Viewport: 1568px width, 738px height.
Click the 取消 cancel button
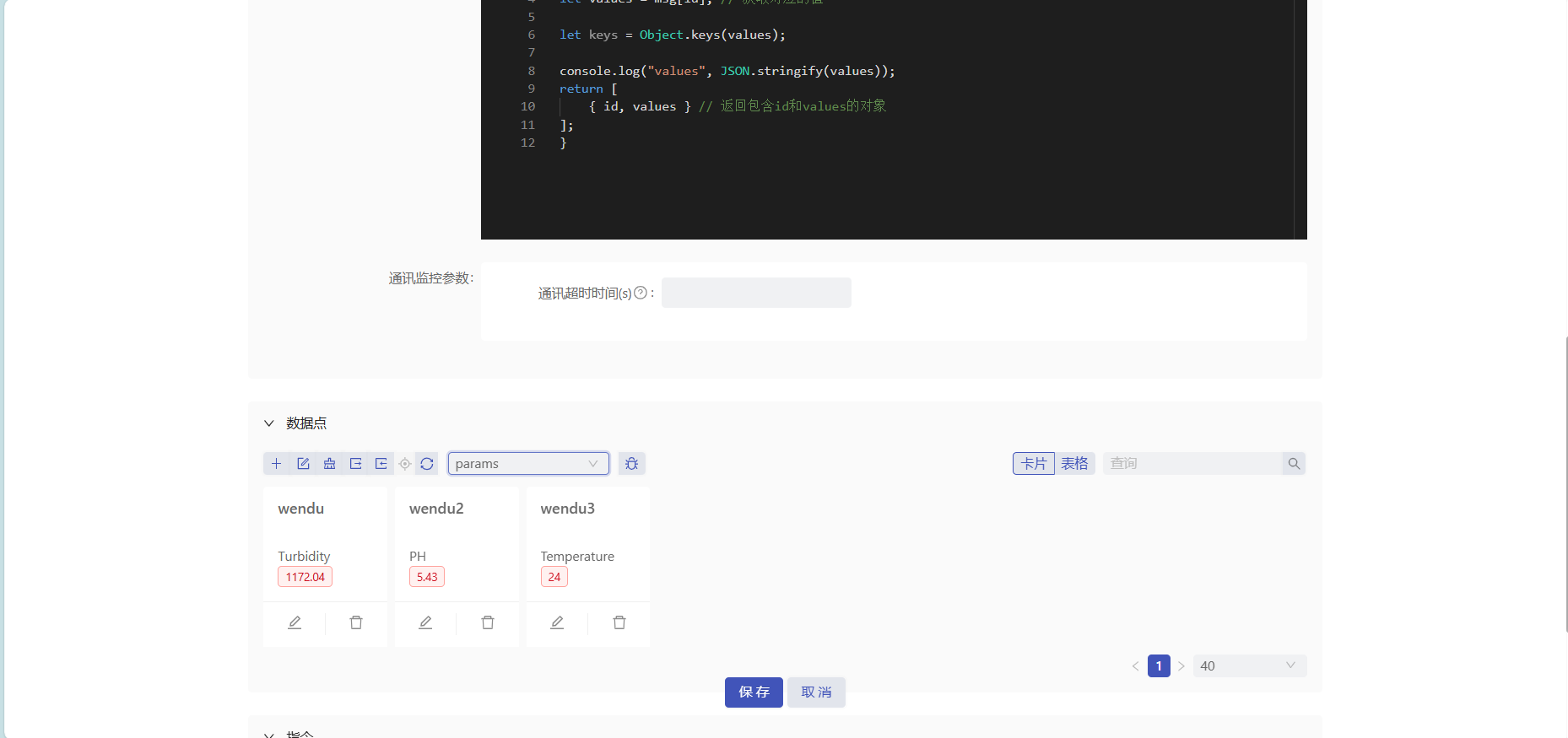(x=816, y=692)
